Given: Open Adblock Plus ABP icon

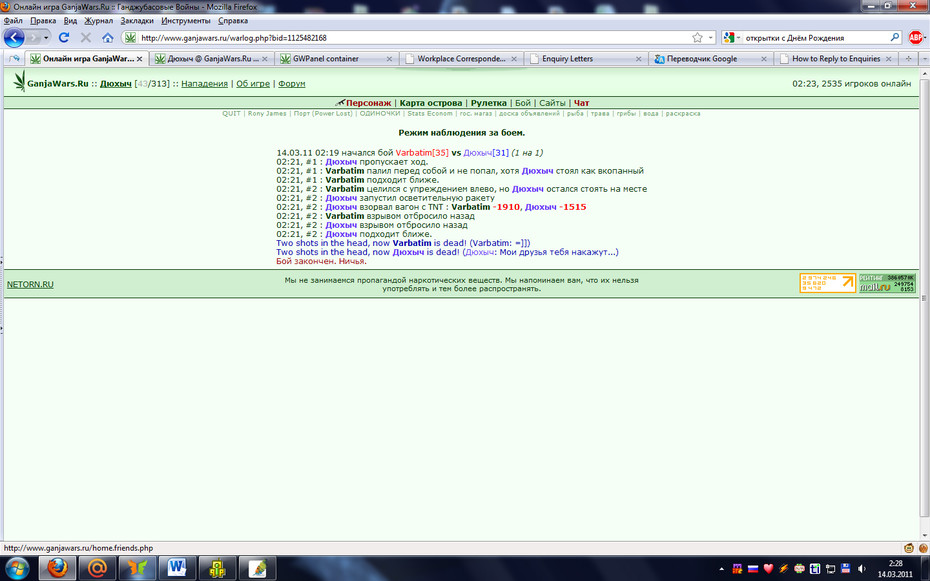Looking at the screenshot, I should pos(915,37).
